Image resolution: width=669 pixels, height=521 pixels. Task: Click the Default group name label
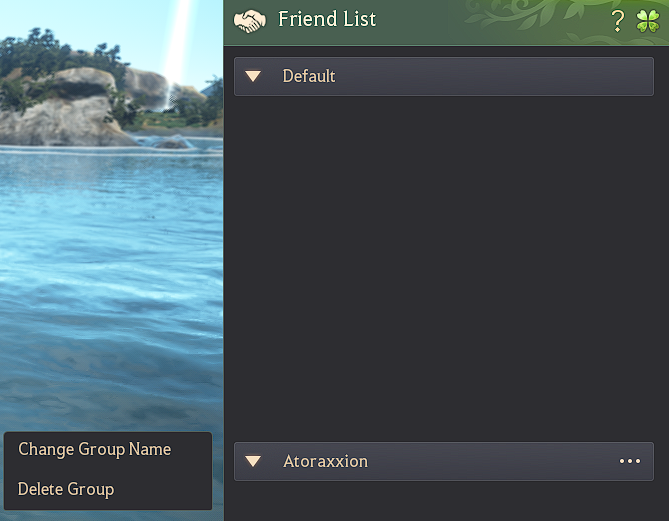309,76
